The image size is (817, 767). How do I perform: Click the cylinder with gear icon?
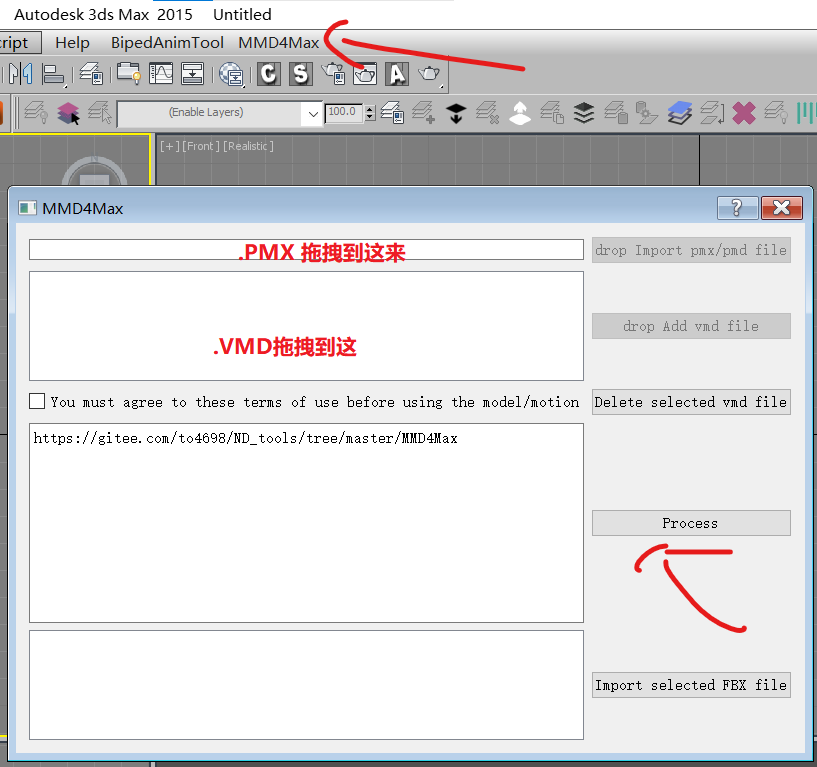tap(647, 113)
